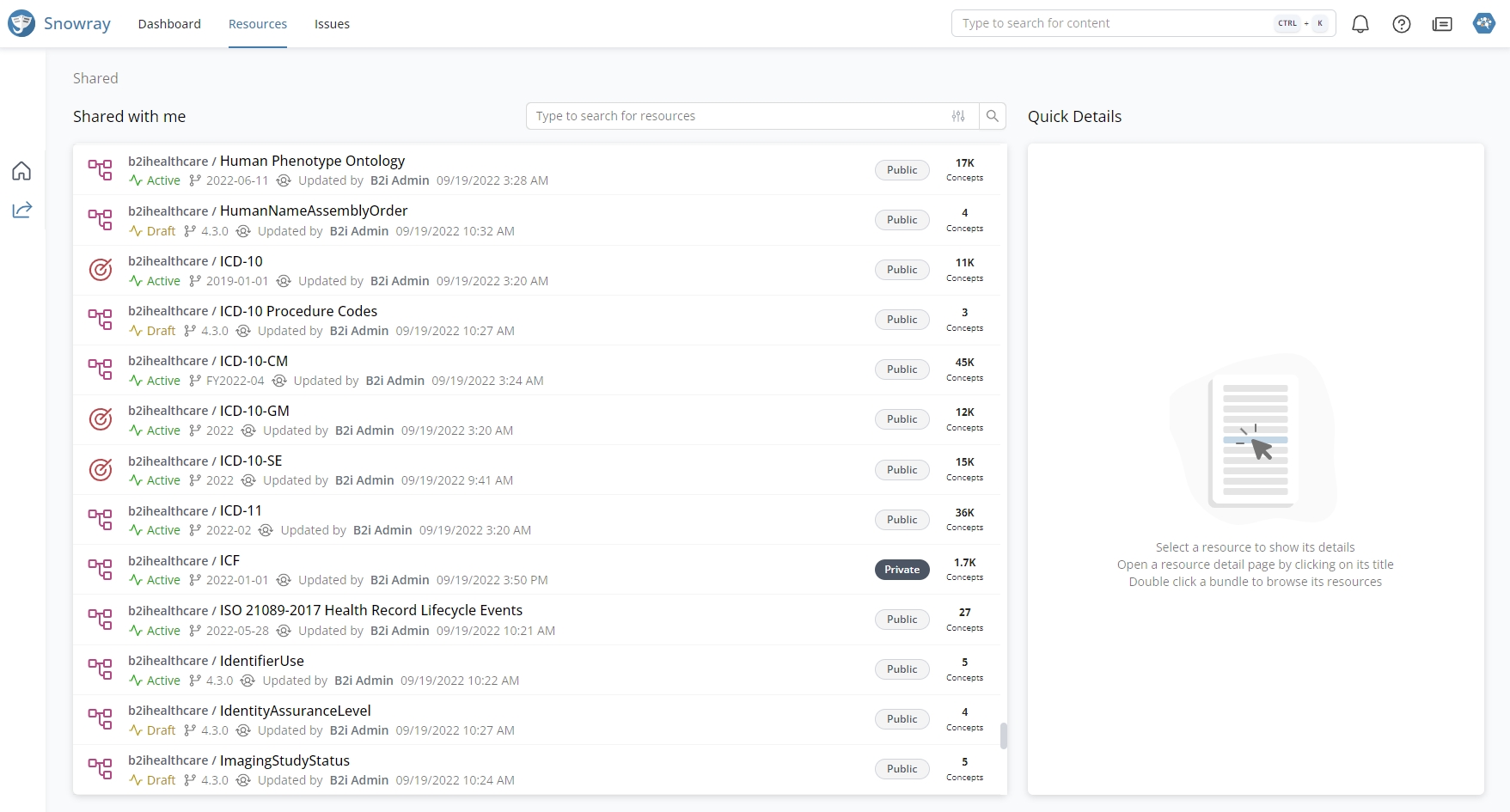Switch to the Dashboard tab
1510x812 pixels.
(169, 24)
